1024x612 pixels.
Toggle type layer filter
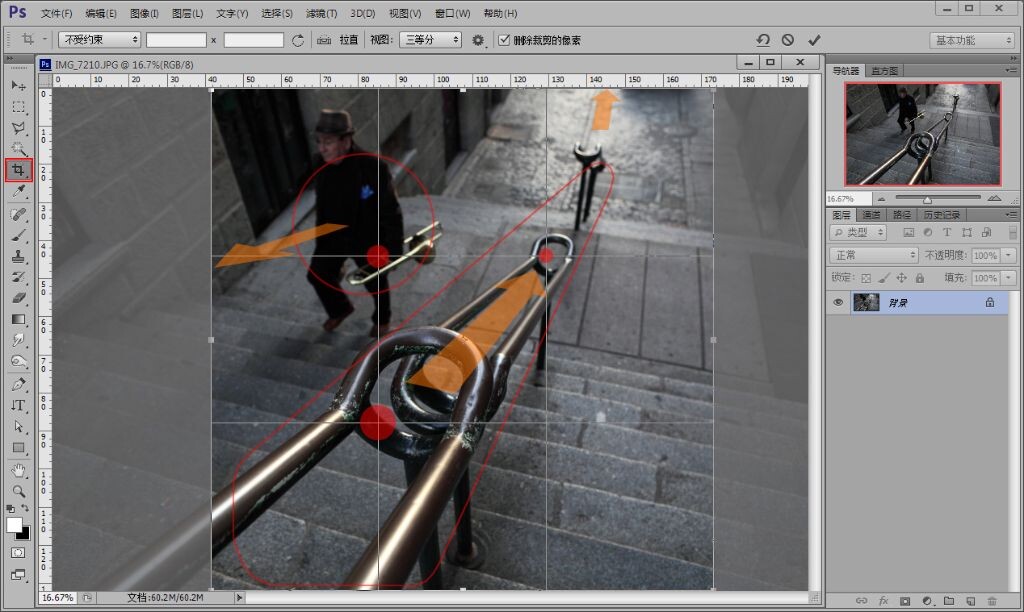click(x=947, y=232)
